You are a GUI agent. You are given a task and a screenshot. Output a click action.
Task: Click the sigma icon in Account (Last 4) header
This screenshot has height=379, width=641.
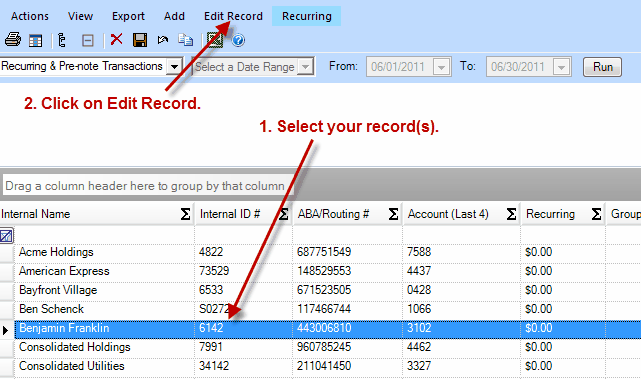511,214
